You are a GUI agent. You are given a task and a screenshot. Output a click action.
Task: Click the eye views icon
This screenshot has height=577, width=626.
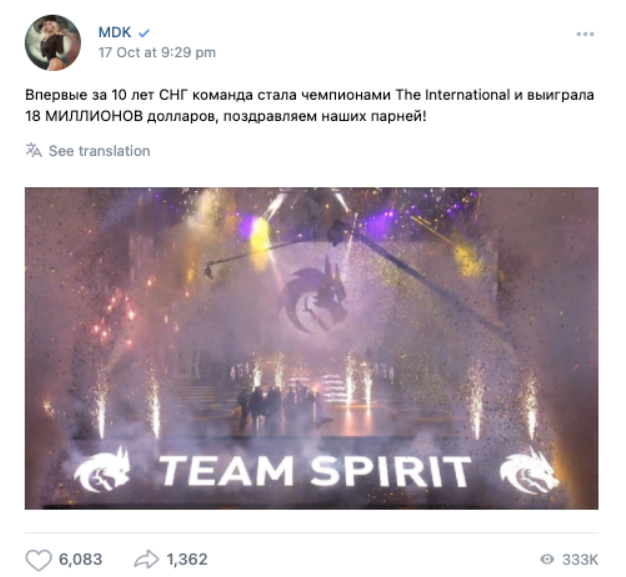tap(547, 559)
